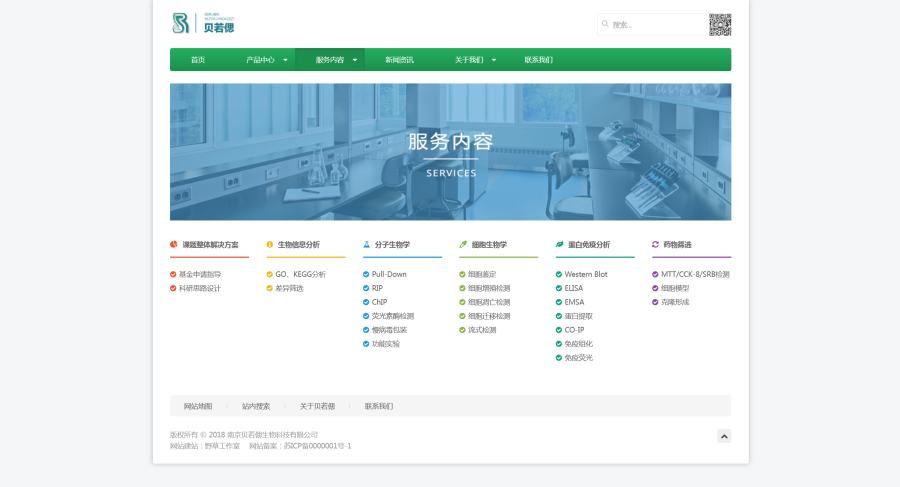The width and height of the screenshot is (900, 487).
Task: Expand the 关于我们 dropdown arrow
Action: (493, 60)
